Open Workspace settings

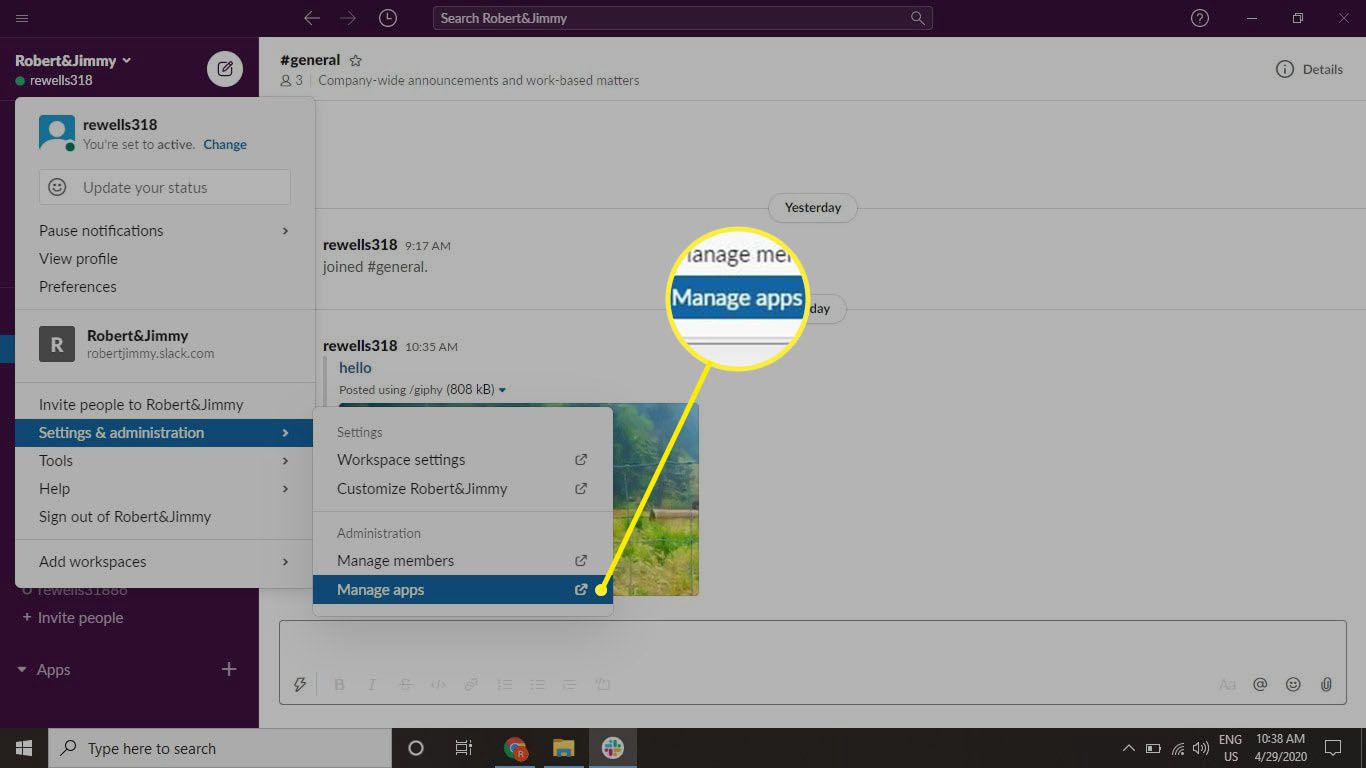coord(462,460)
